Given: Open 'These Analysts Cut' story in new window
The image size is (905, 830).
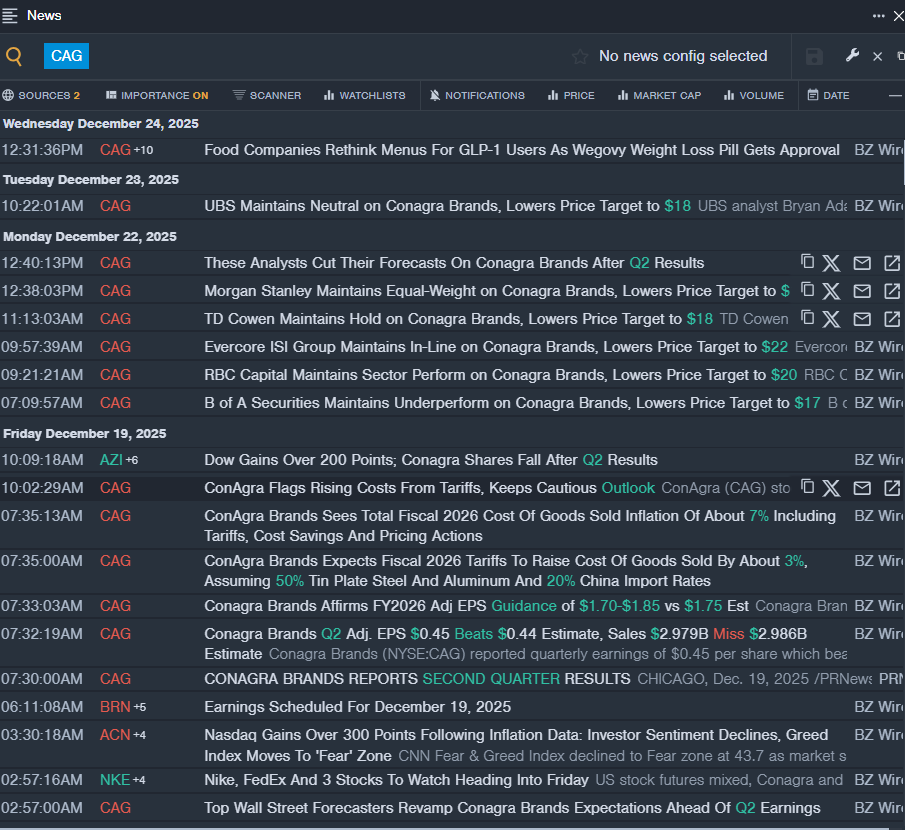Looking at the screenshot, I should pos(892,263).
